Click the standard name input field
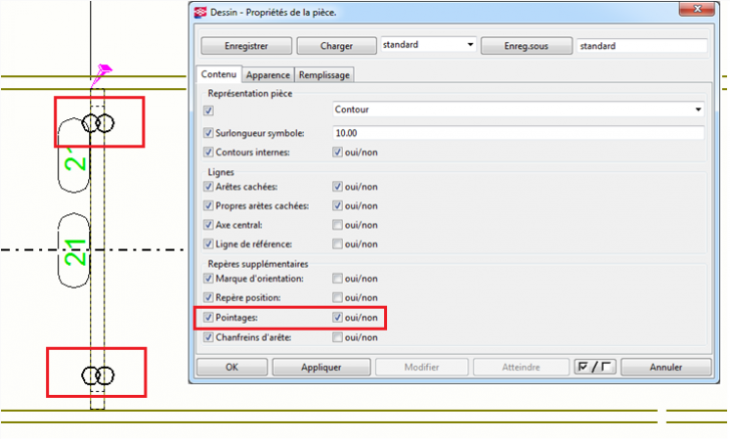The width and height of the screenshot is (730, 439). click(x=642, y=46)
